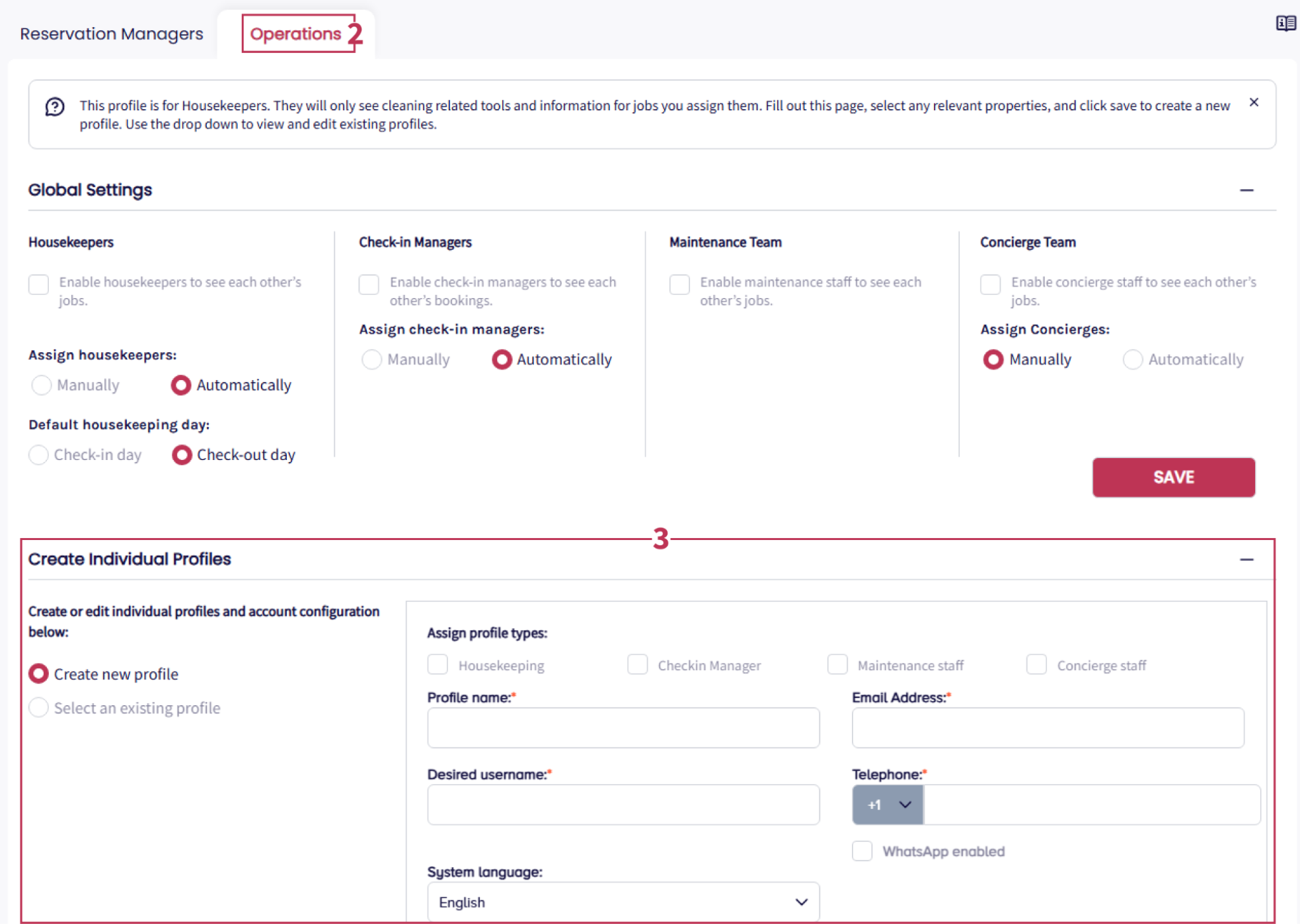Screen dimensions: 1300x924
Task: Click the red SAVE button
Action: [1173, 477]
